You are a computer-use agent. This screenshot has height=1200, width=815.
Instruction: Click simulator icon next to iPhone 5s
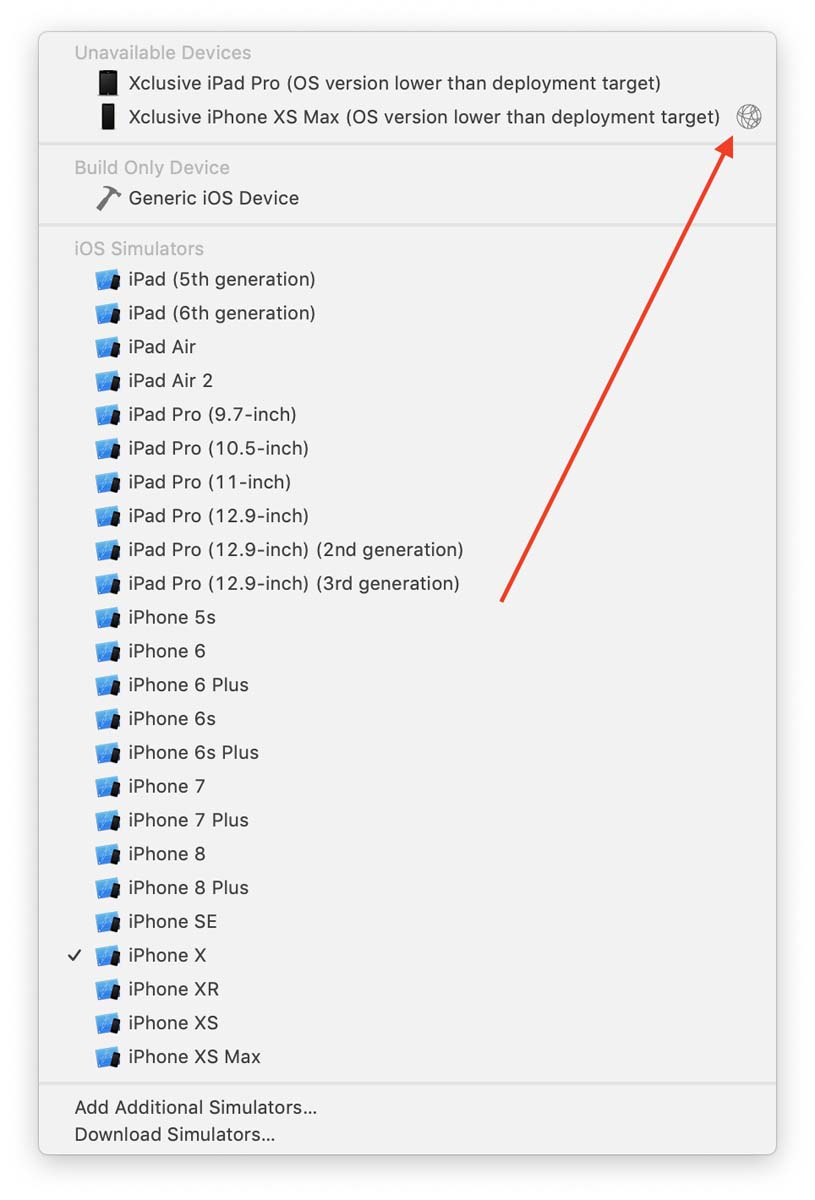click(108, 618)
